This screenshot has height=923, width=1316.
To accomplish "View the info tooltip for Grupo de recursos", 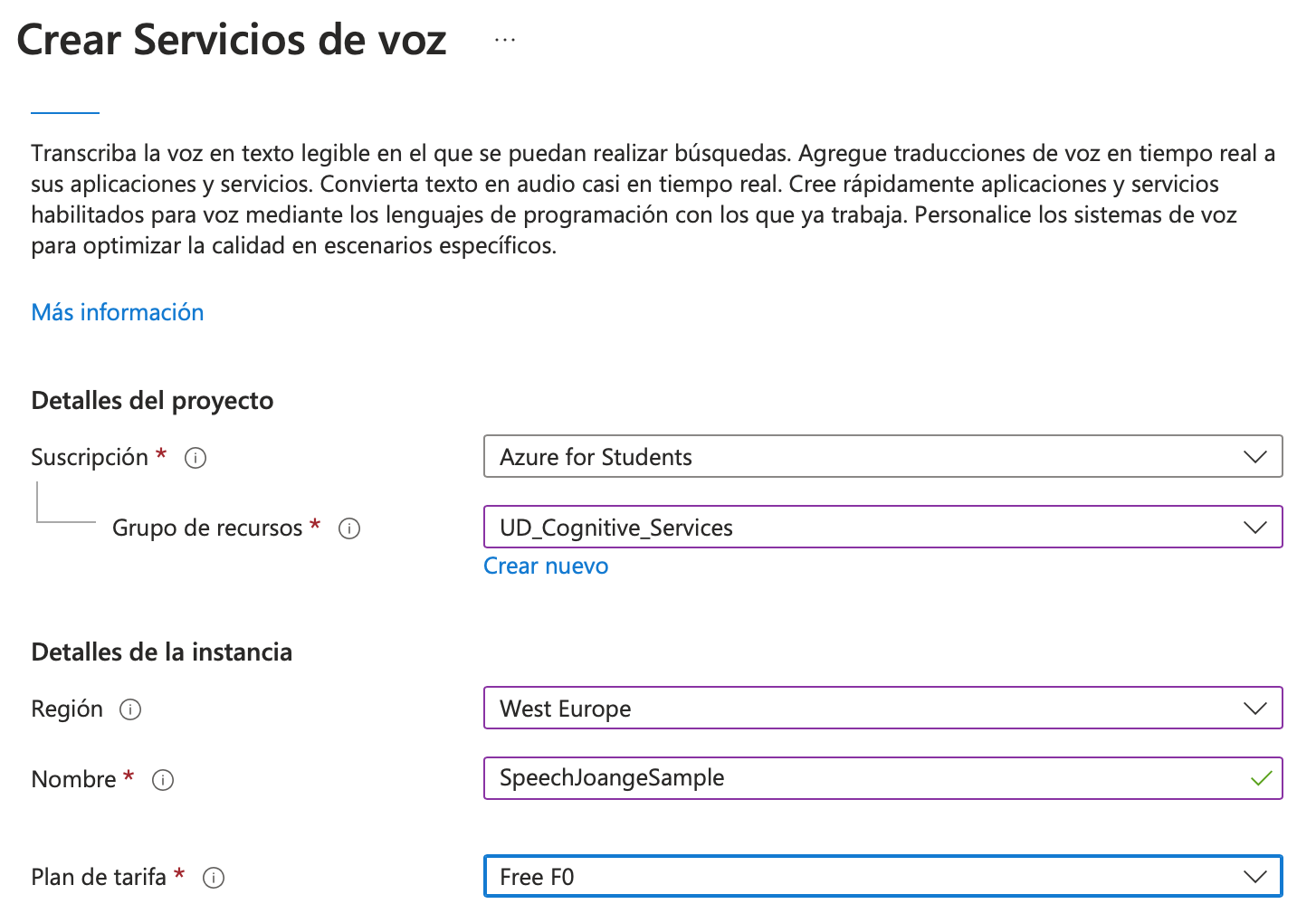I will (x=349, y=528).
